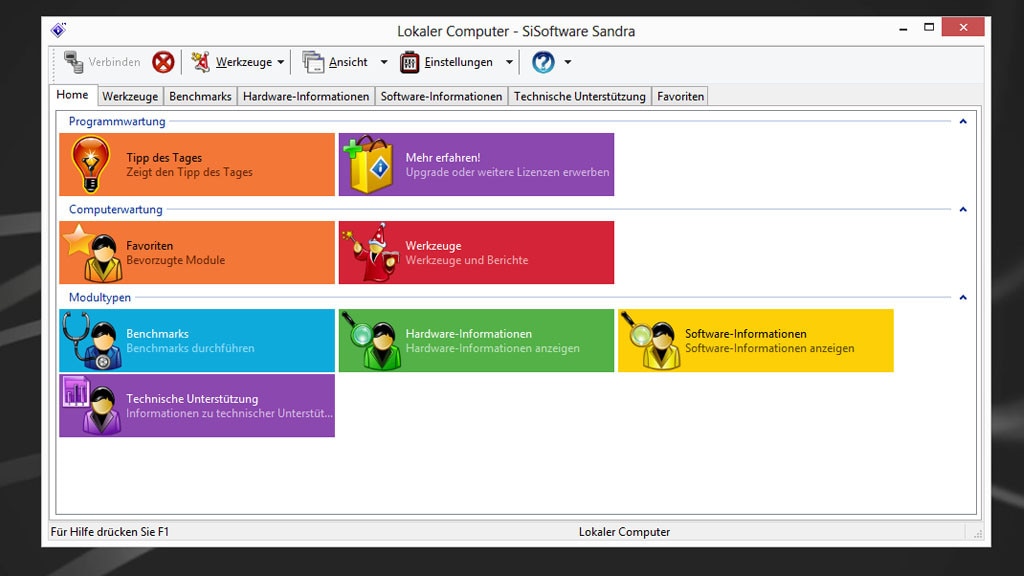Click 'Benchmarks durchführen' subtitle
The width and height of the screenshot is (1024, 576).
coord(191,348)
